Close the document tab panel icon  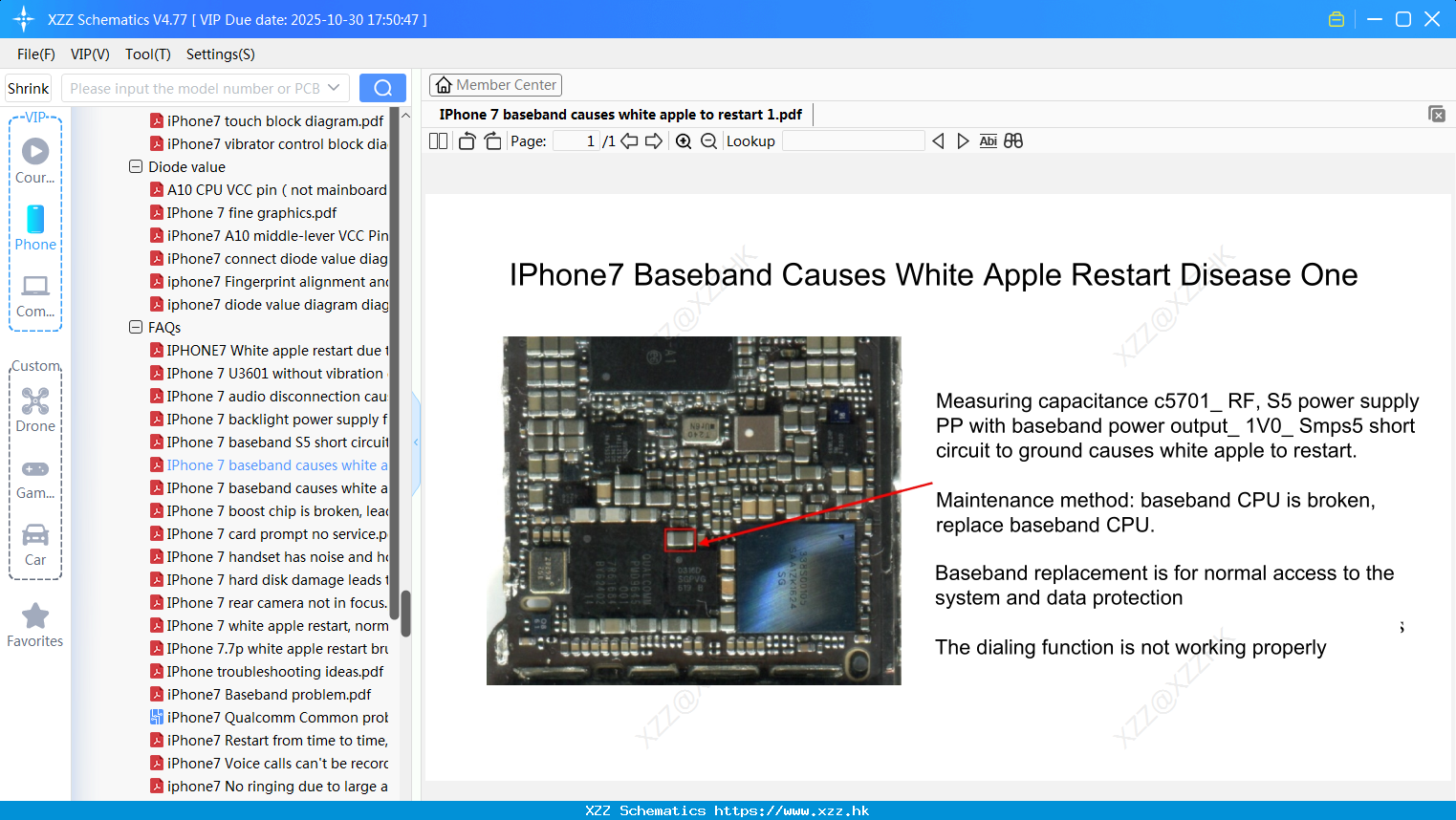[1437, 114]
